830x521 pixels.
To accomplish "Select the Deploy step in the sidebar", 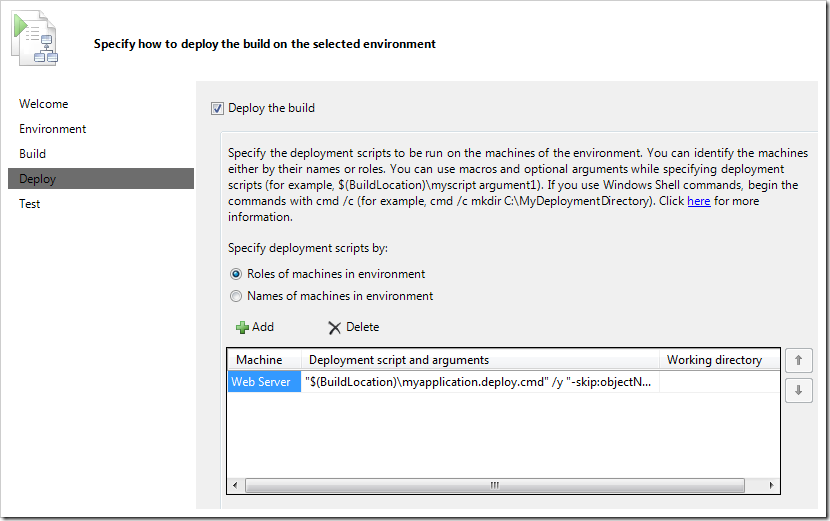I will [x=101, y=178].
